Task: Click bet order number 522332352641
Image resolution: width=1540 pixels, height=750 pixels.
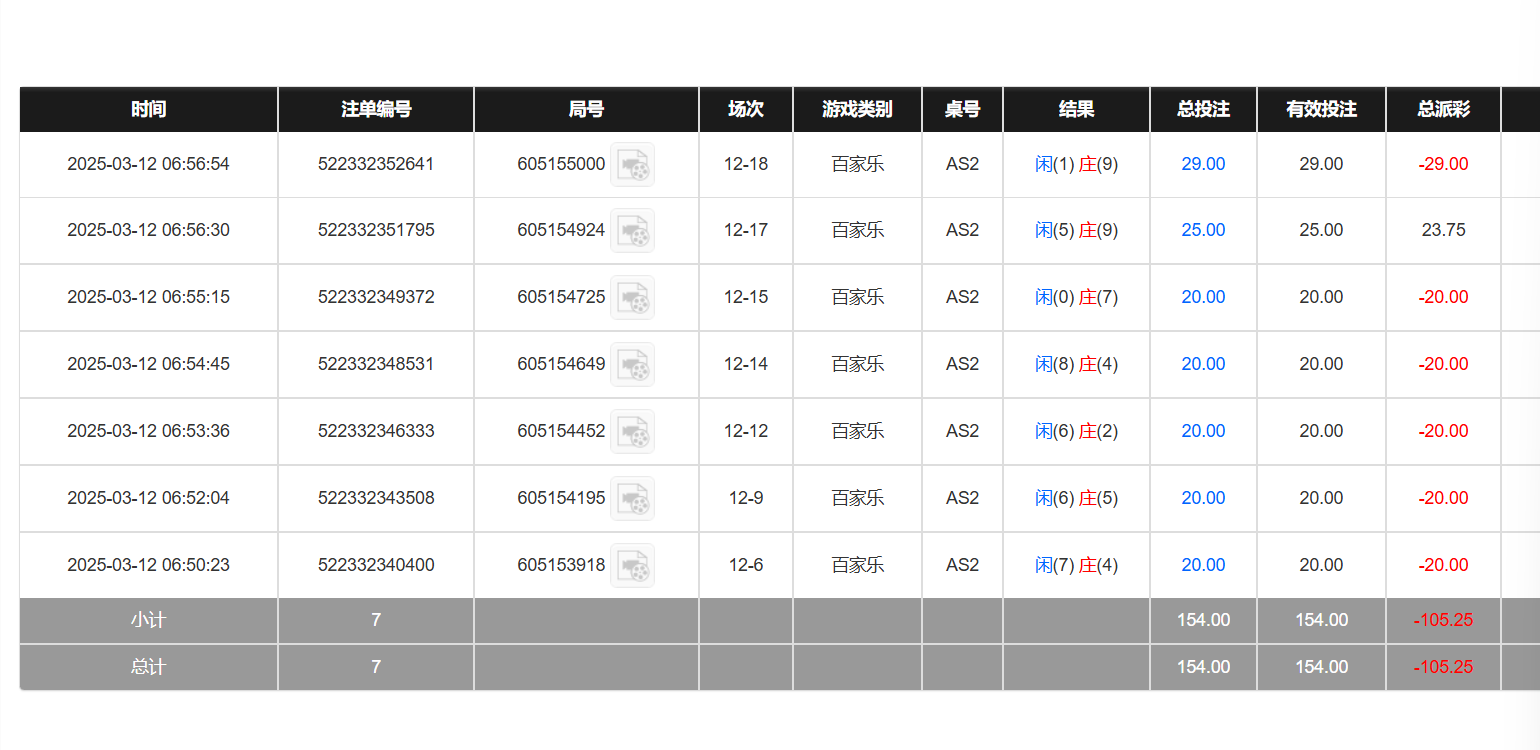Action: pos(376,164)
